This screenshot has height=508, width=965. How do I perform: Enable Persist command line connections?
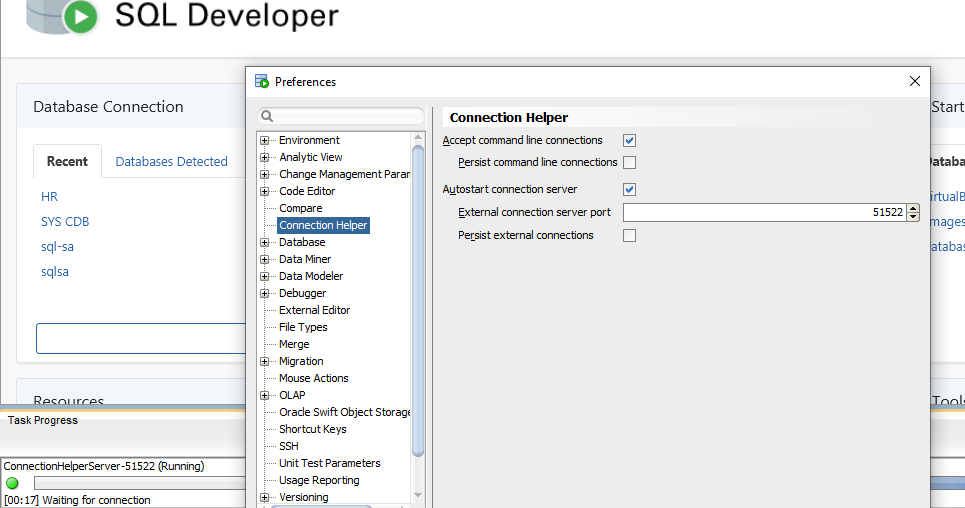tap(629, 163)
